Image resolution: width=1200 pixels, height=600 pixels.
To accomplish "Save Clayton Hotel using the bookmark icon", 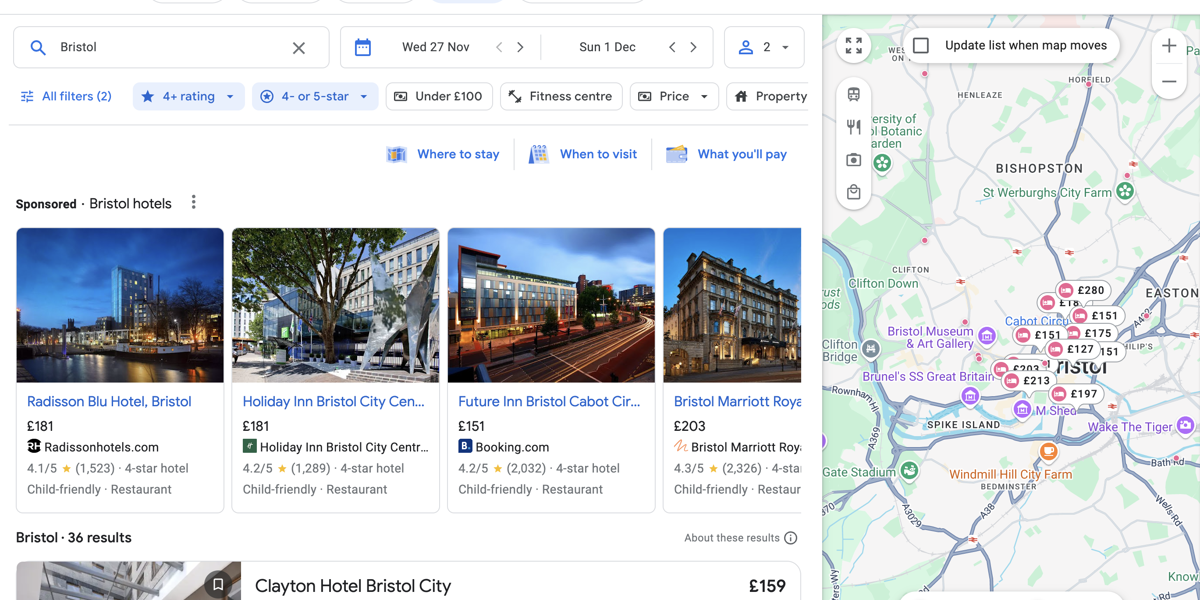I will (218, 584).
